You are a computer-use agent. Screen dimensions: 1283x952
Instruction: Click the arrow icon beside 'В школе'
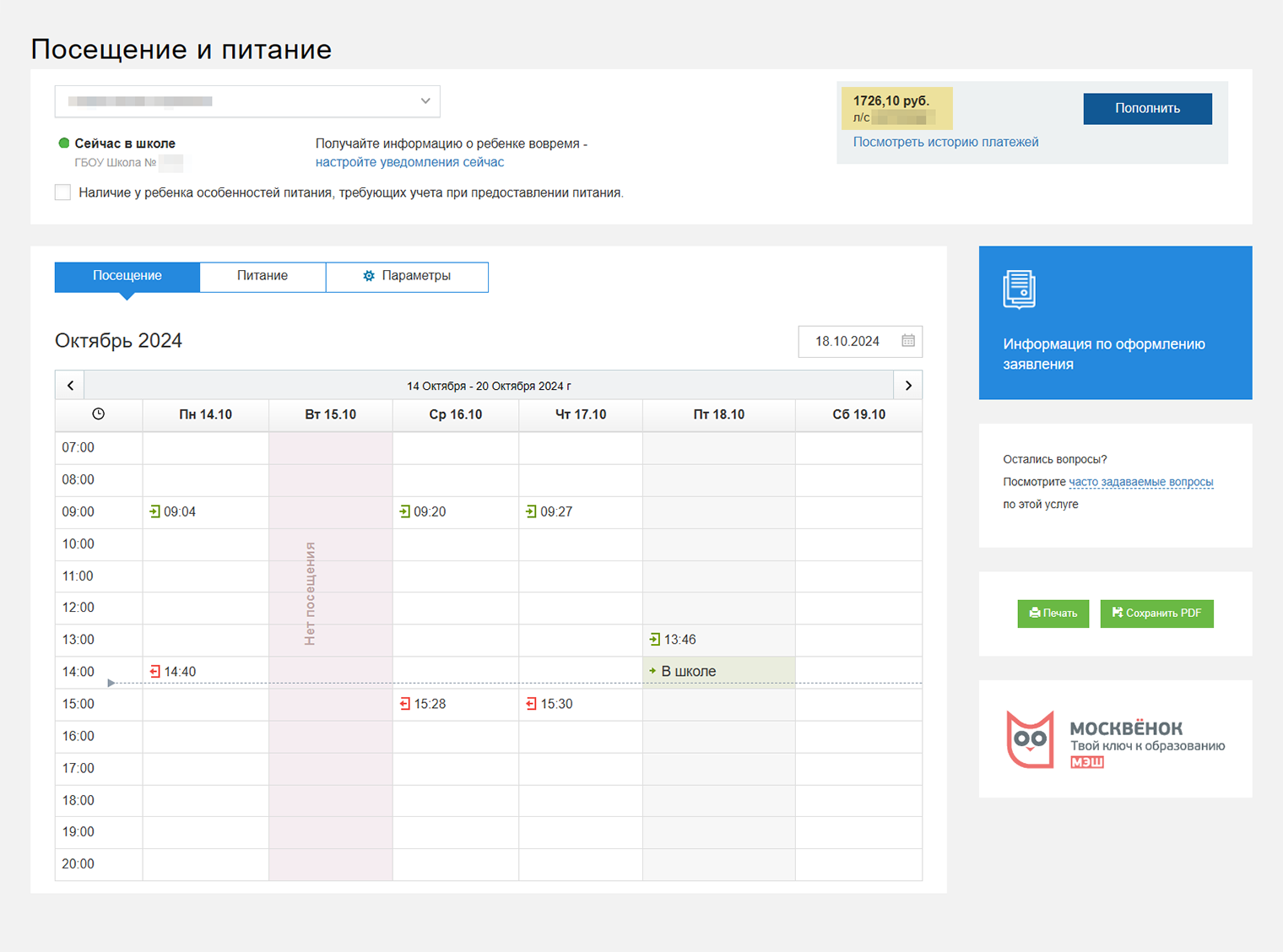point(652,671)
